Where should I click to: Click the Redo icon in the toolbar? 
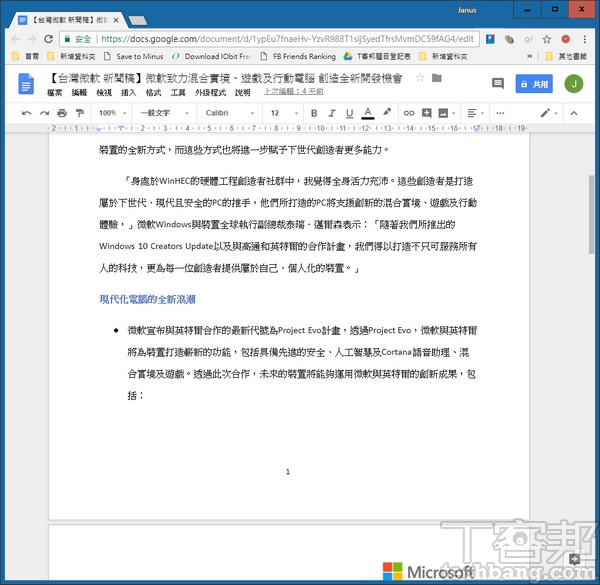point(44,113)
